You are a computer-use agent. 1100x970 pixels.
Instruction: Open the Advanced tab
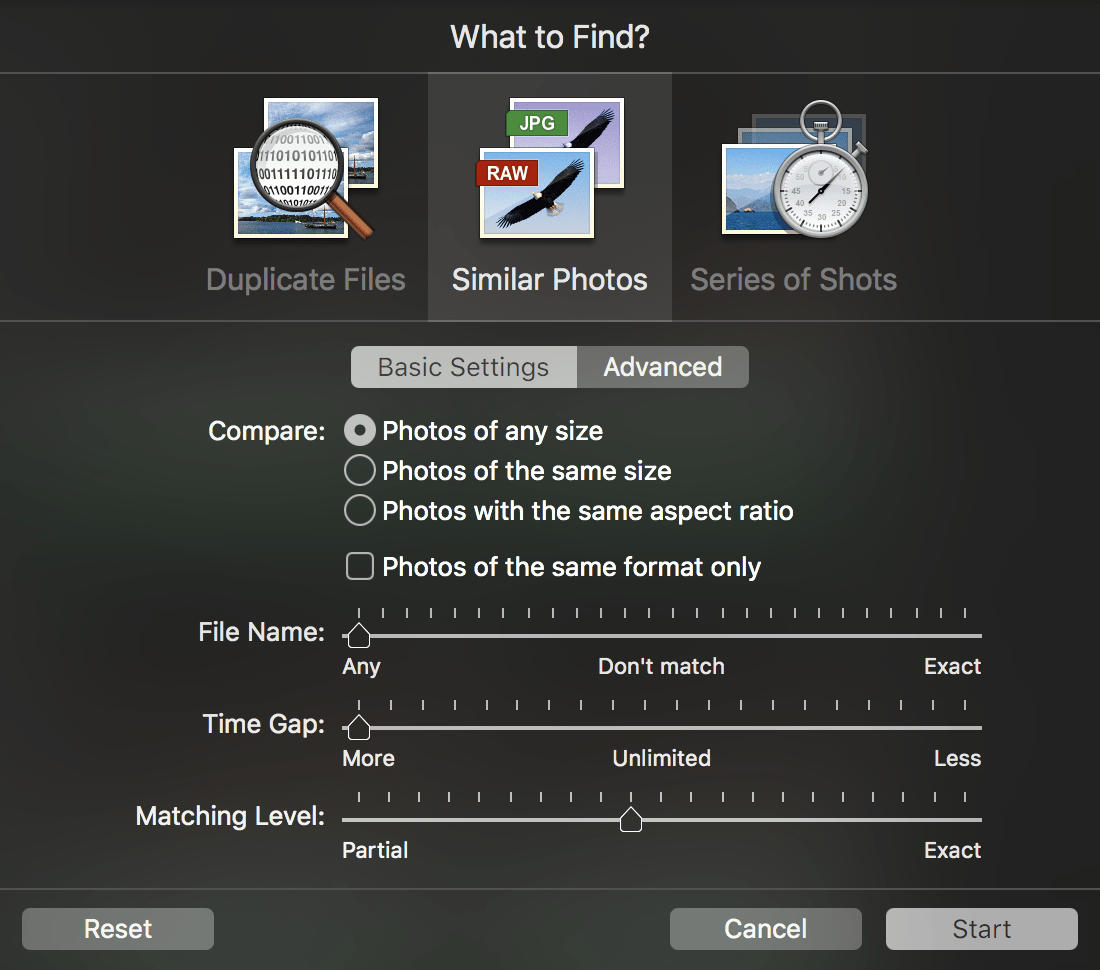(662, 367)
